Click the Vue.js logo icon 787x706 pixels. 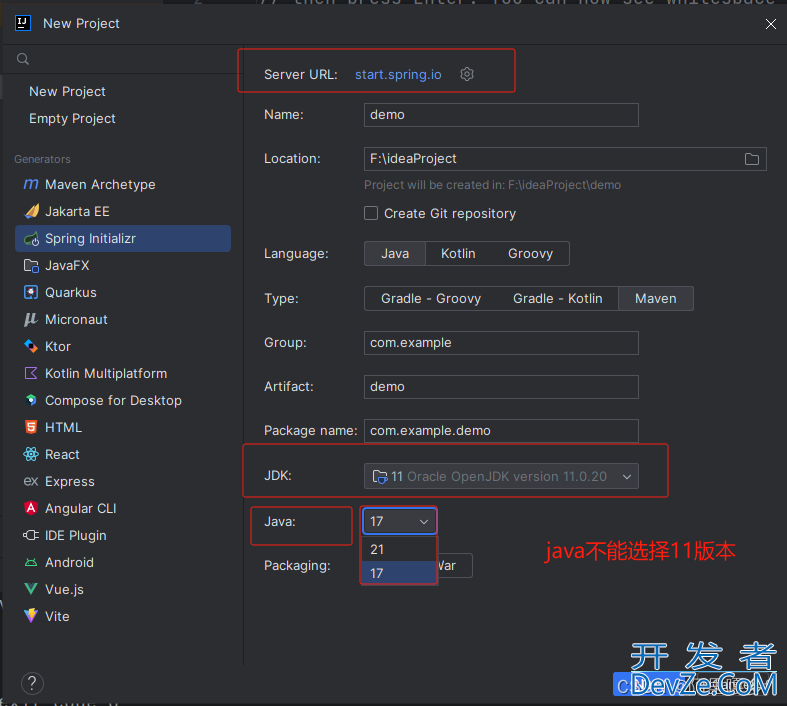tap(31, 589)
